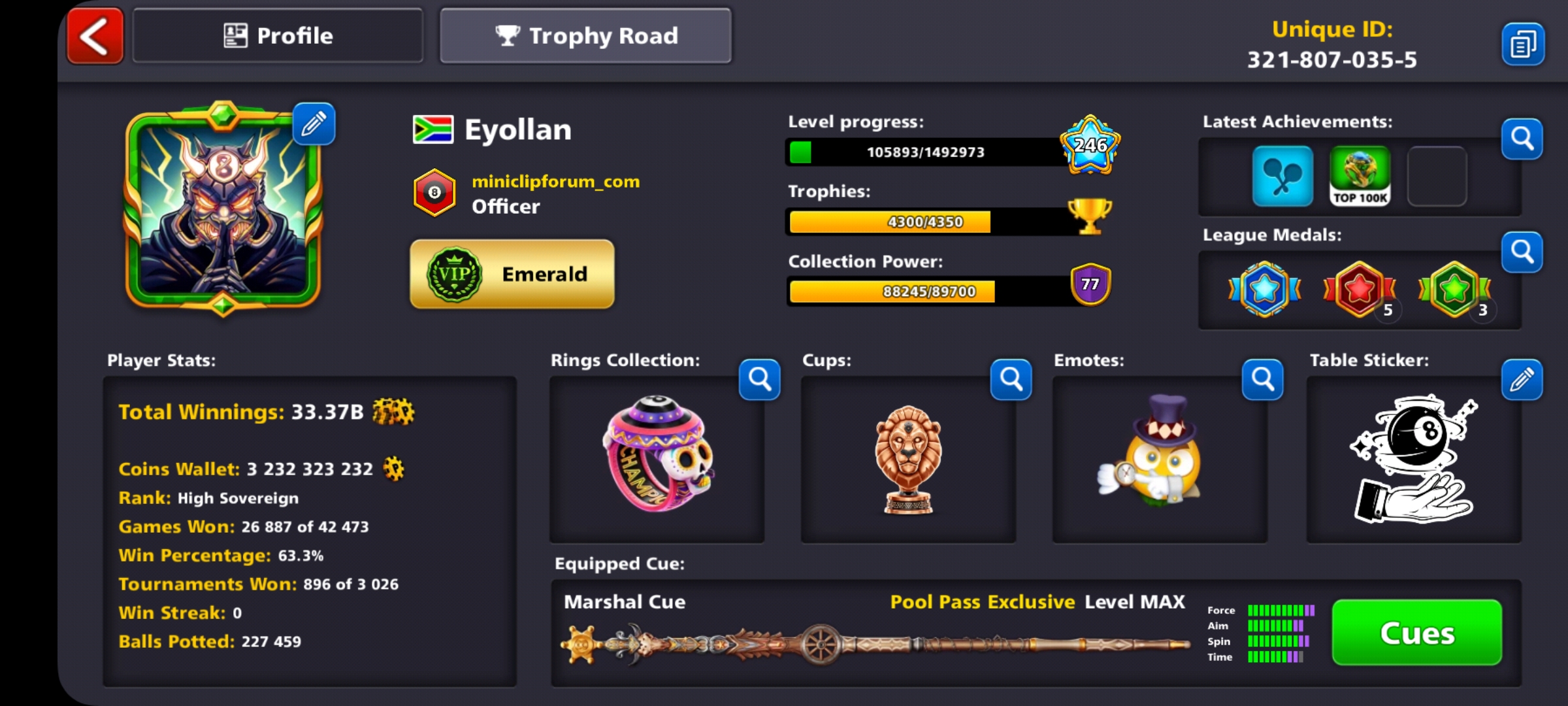This screenshot has height=706, width=1568.
Task: View League Medals with the magnifier icon
Action: point(1522,252)
